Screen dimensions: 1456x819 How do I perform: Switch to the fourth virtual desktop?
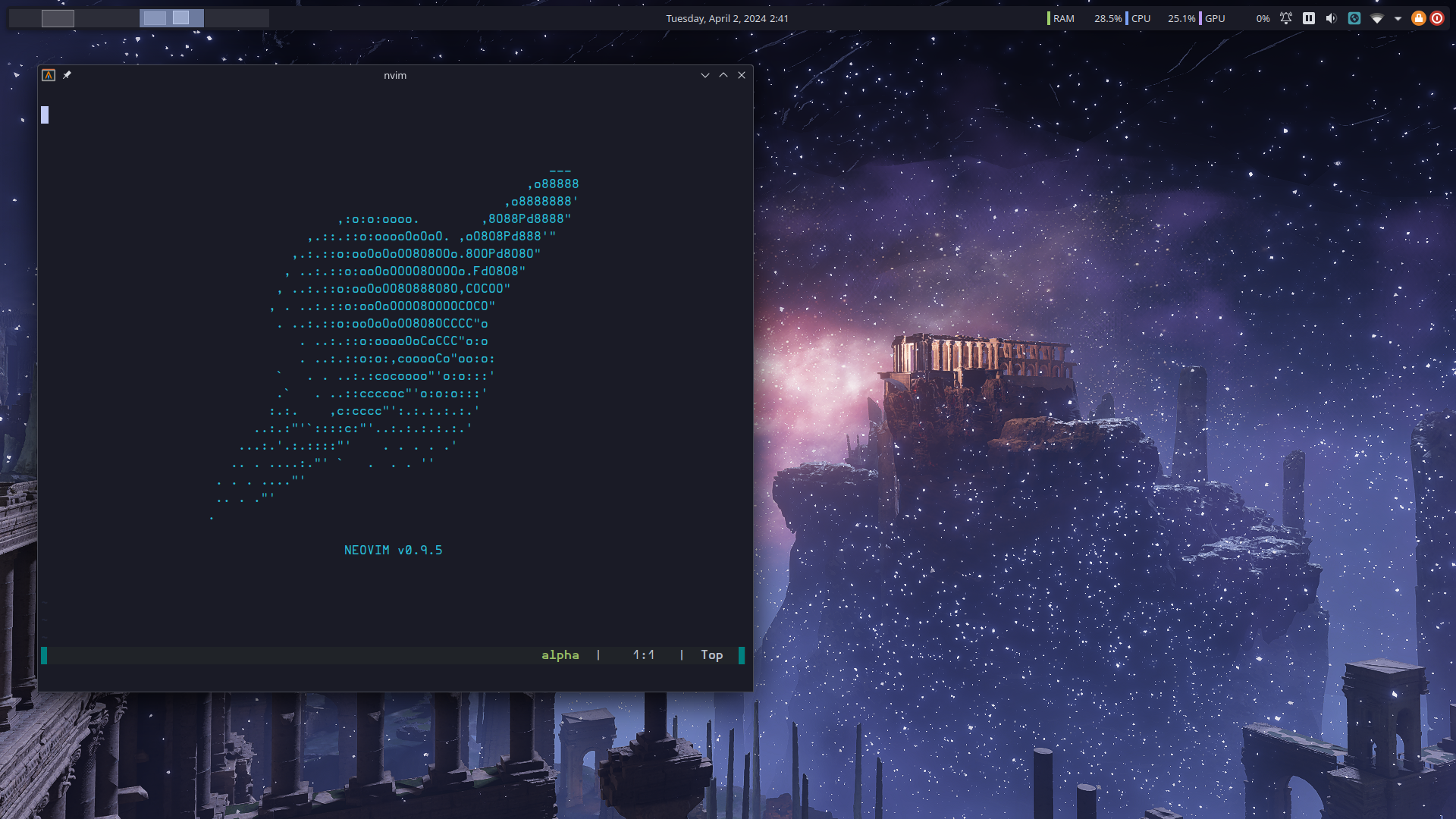click(237, 18)
